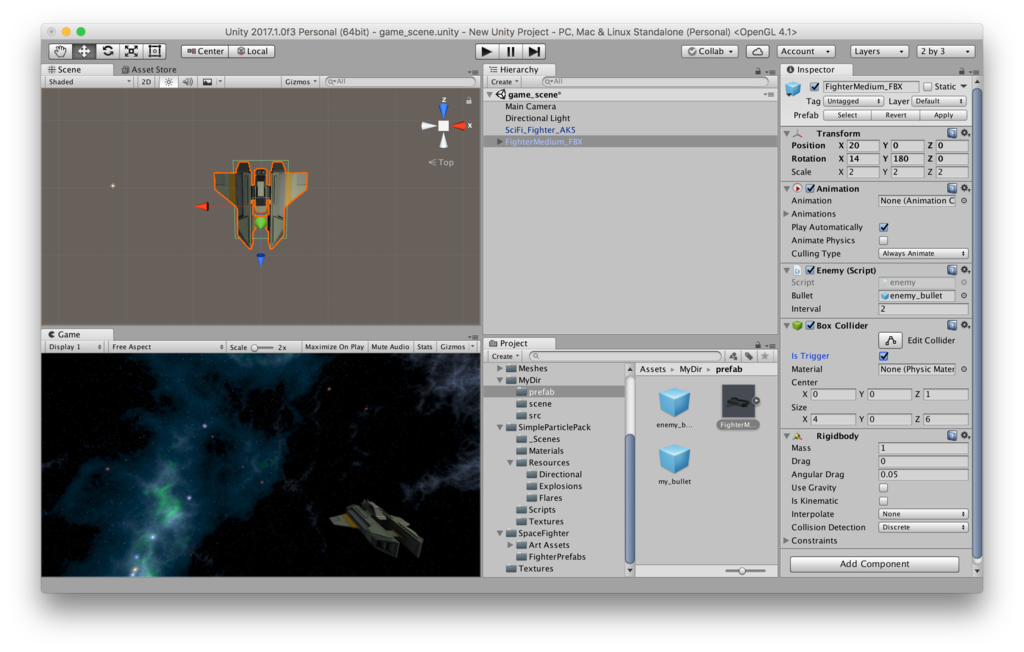Uncheck the Is Trigger checkbox

tap(884, 356)
